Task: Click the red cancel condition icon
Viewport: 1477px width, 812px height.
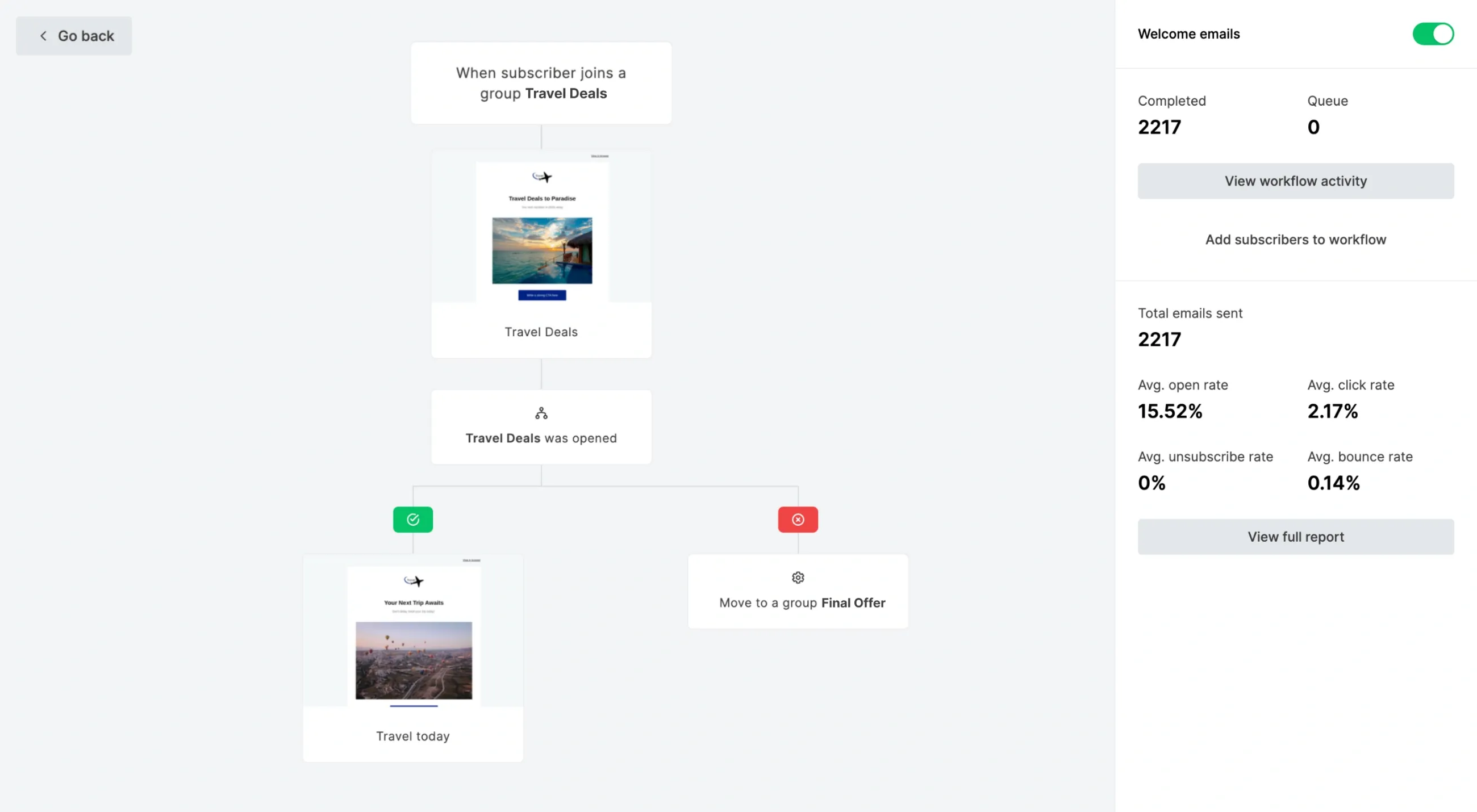Action: point(797,519)
